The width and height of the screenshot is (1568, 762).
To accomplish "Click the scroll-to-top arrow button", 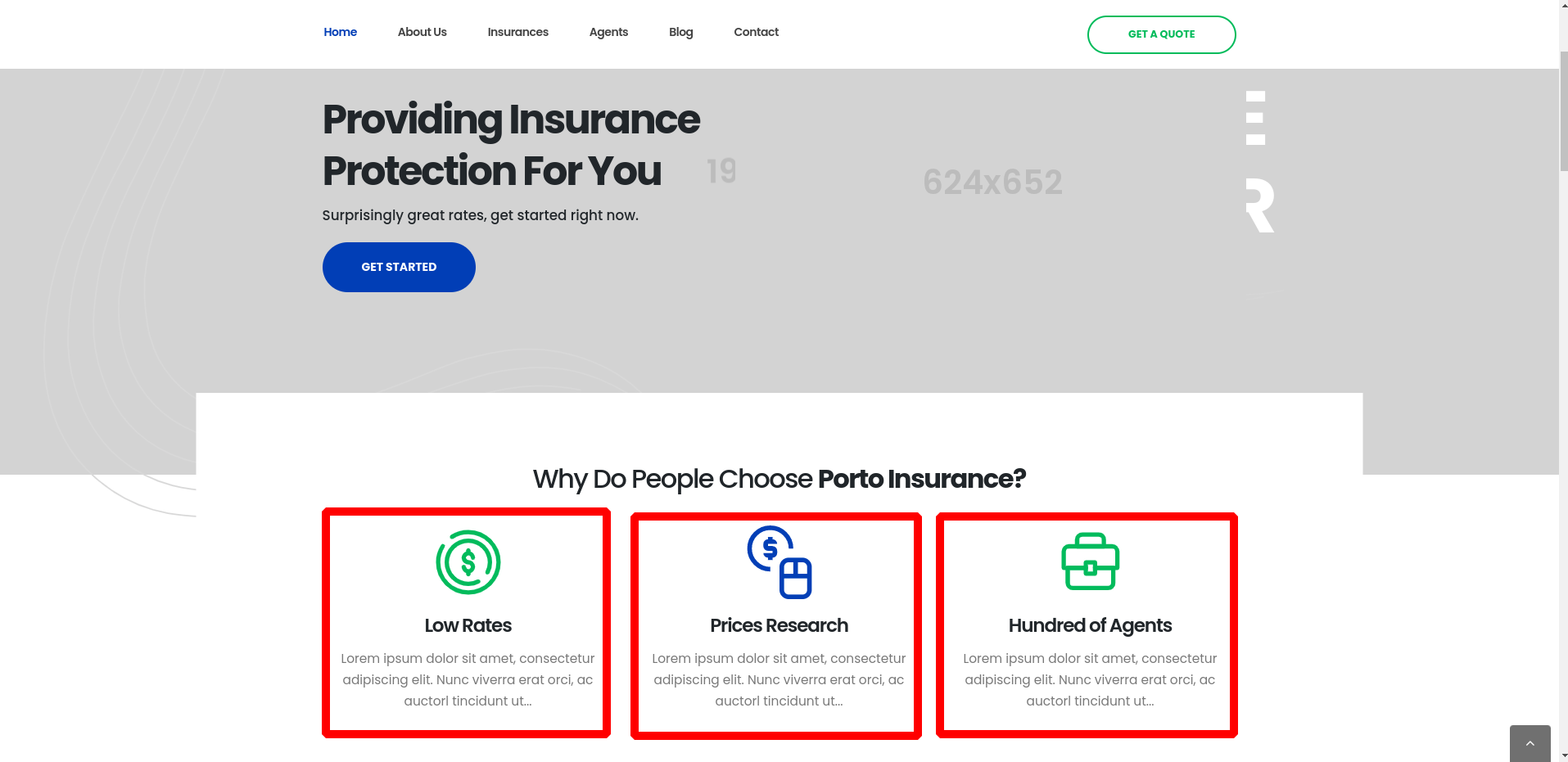I will pos(1530,743).
